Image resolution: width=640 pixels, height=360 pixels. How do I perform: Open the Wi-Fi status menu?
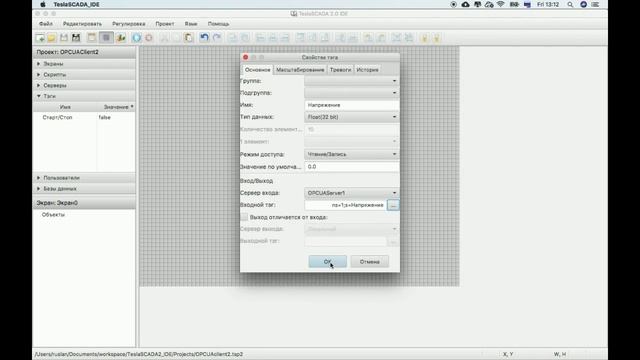point(501,4)
